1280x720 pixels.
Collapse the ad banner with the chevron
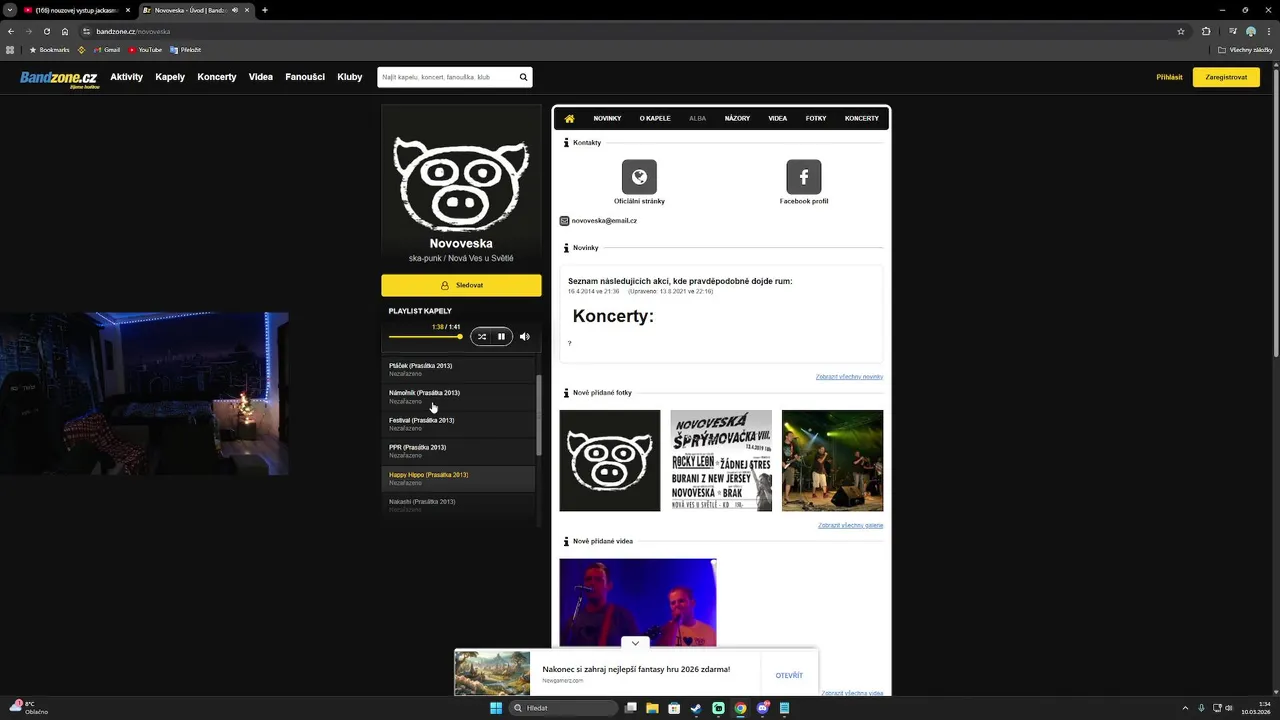coord(635,643)
